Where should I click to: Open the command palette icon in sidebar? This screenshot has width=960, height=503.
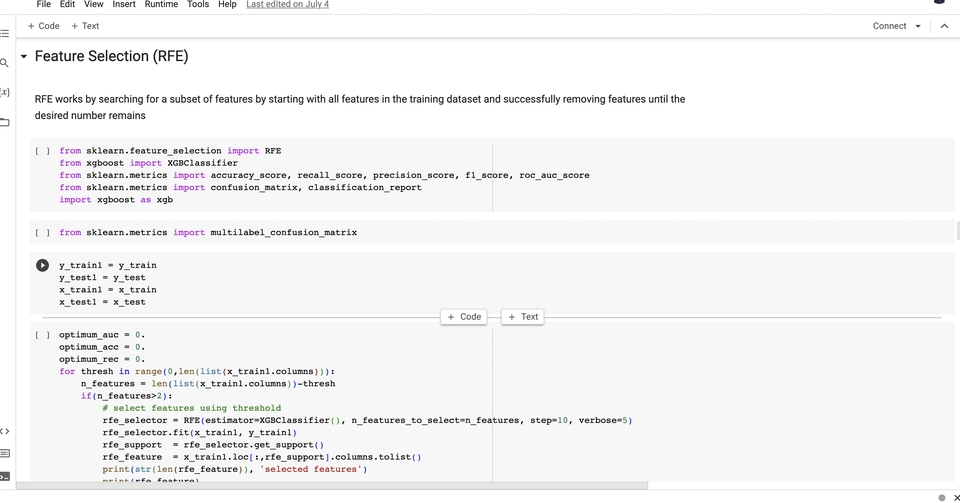pyautogui.click(x=4, y=453)
